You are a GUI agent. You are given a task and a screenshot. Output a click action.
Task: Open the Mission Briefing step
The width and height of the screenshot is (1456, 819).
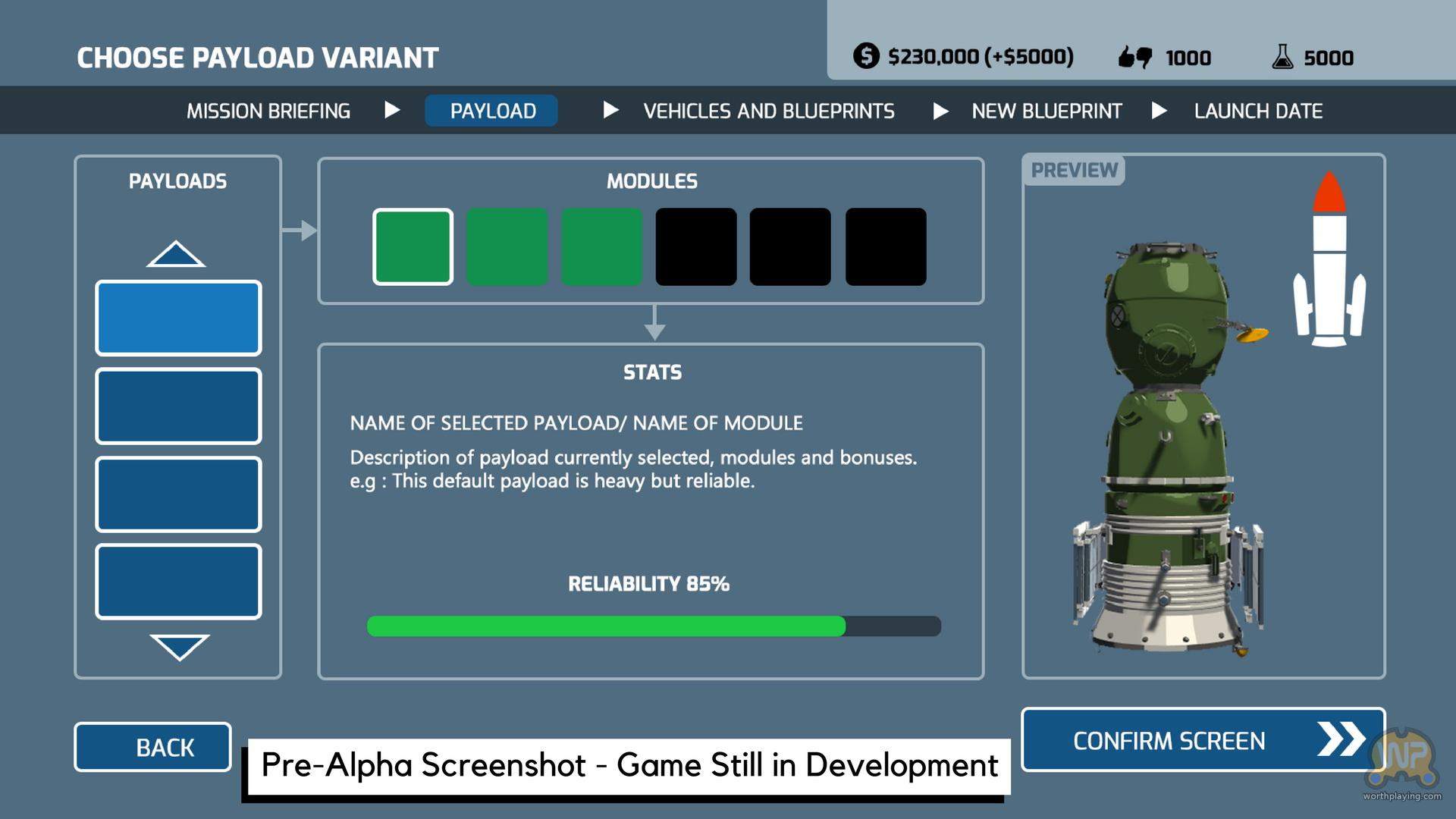[x=268, y=111]
